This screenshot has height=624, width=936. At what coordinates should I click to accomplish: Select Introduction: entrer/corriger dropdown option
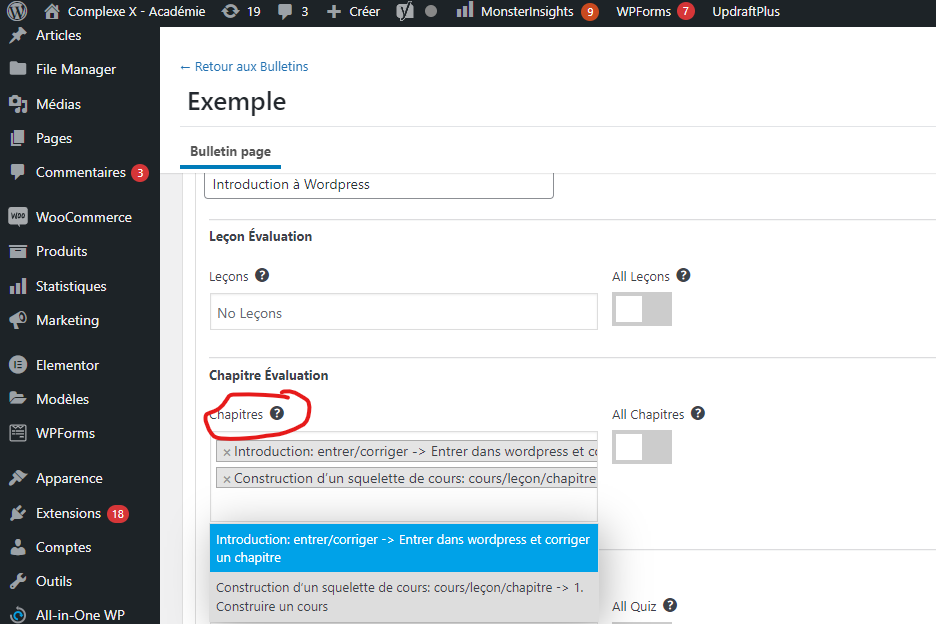tap(403, 548)
